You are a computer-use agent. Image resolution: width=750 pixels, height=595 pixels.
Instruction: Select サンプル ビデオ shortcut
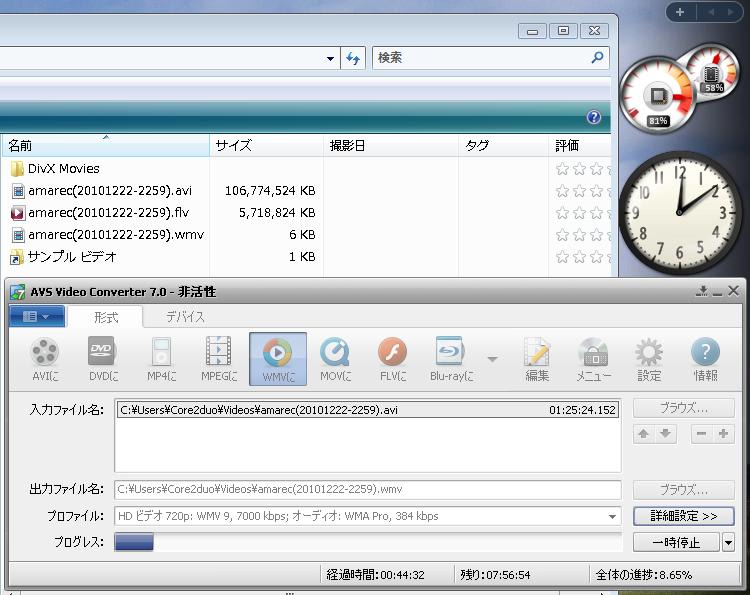pos(63,257)
